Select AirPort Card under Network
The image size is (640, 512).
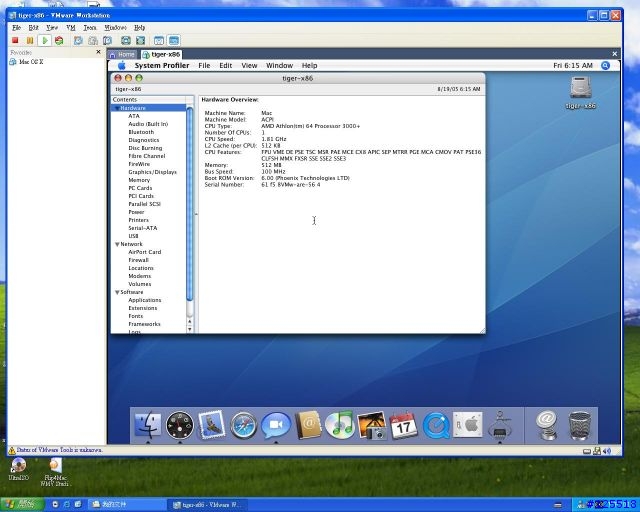tap(144, 252)
